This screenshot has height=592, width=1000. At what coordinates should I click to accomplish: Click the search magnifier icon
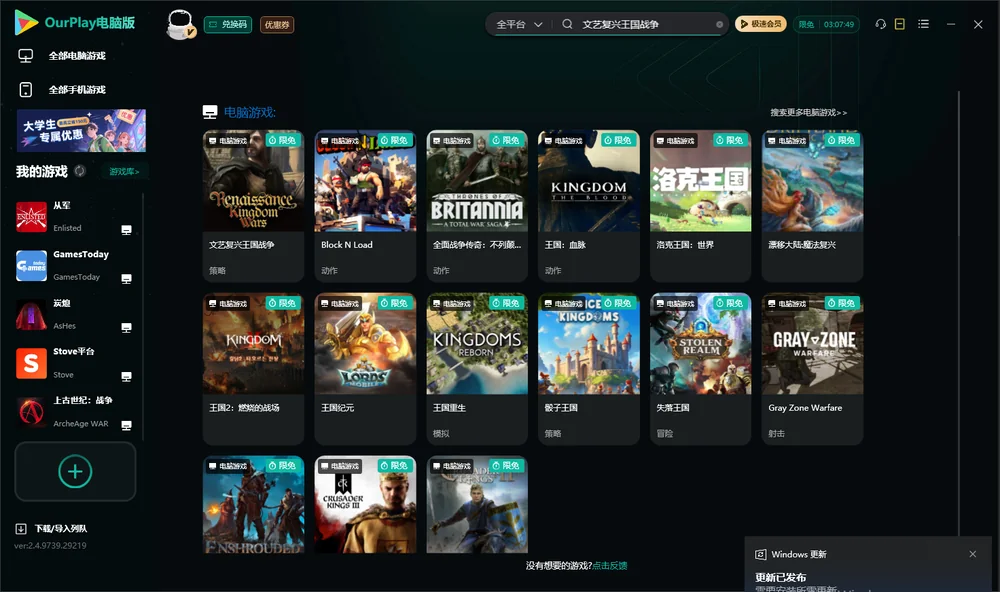click(567, 24)
